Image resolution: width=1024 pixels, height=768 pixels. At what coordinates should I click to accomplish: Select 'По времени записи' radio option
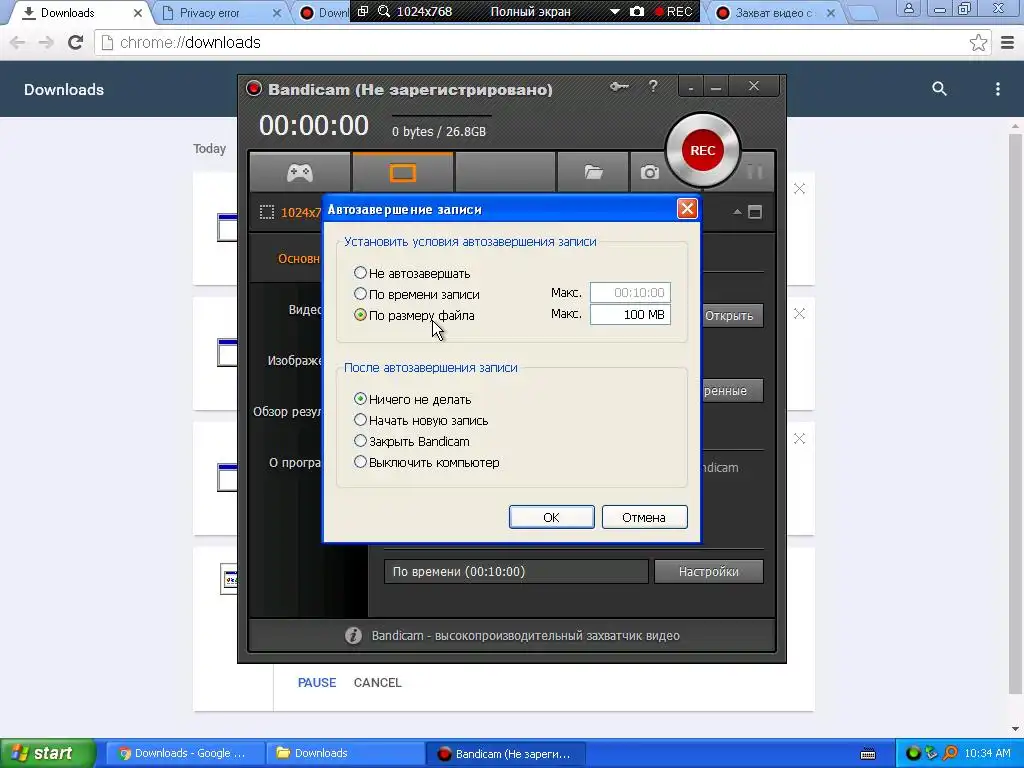[x=360, y=294]
